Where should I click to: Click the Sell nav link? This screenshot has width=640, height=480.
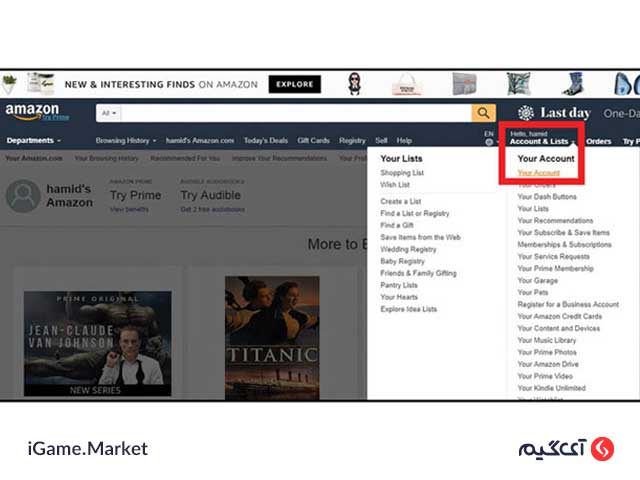pos(381,140)
